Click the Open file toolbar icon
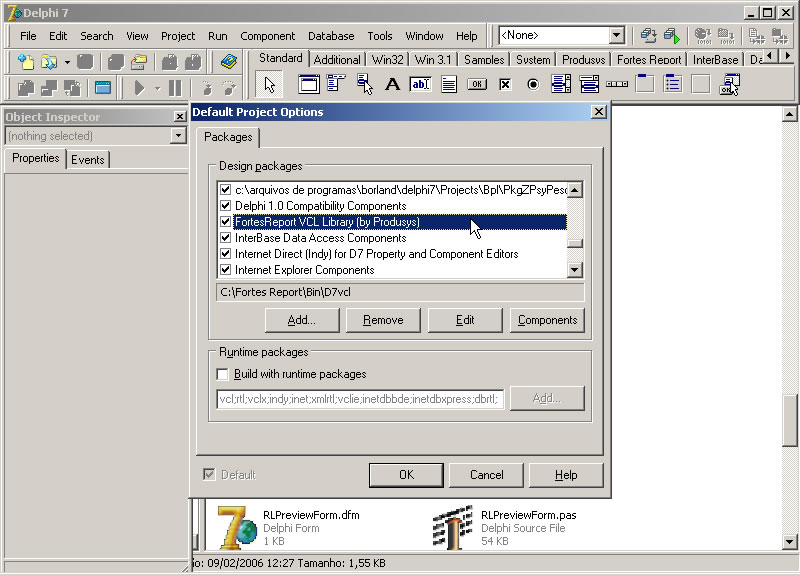800x576 pixels. click(49, 61)
